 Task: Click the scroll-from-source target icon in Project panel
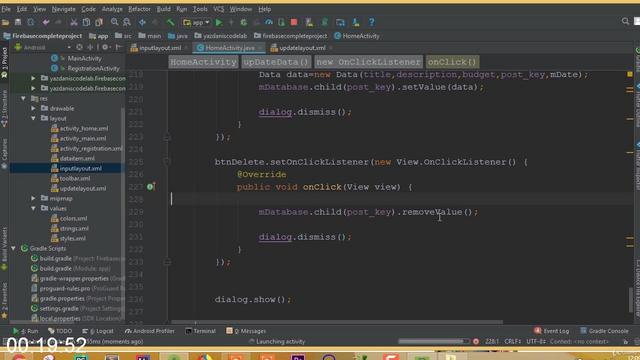point(79,47)
